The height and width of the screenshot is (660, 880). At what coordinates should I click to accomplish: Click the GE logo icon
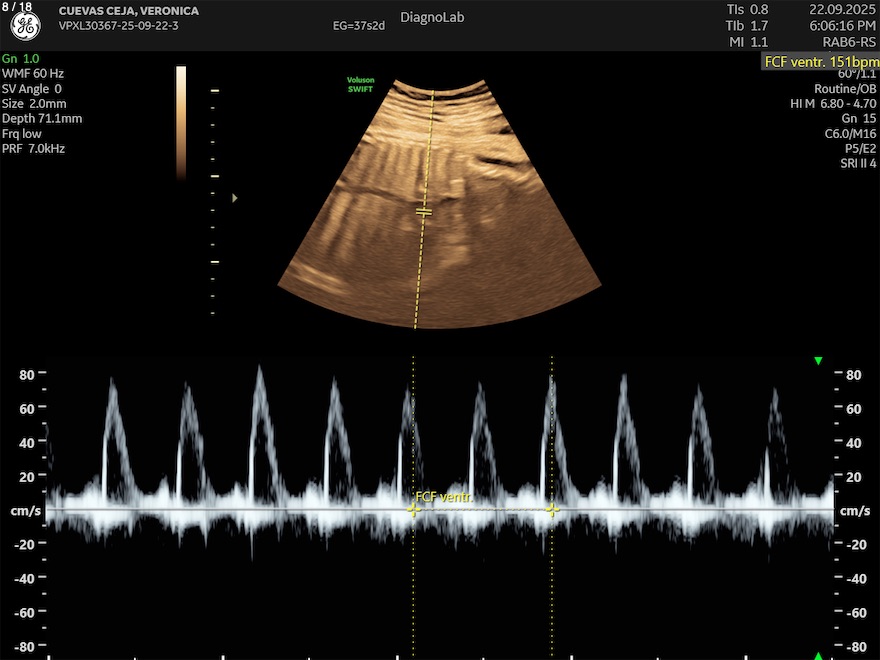click(25, 26)
